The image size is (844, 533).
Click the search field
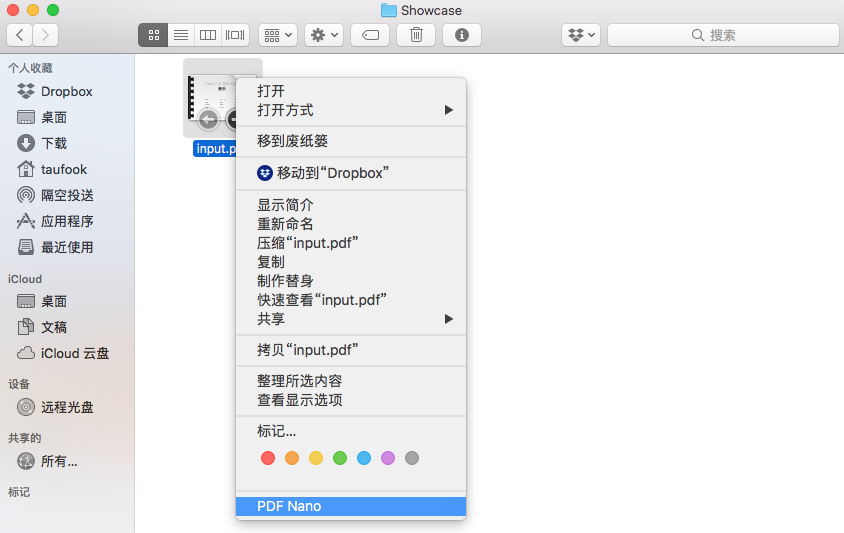(723, 35)
